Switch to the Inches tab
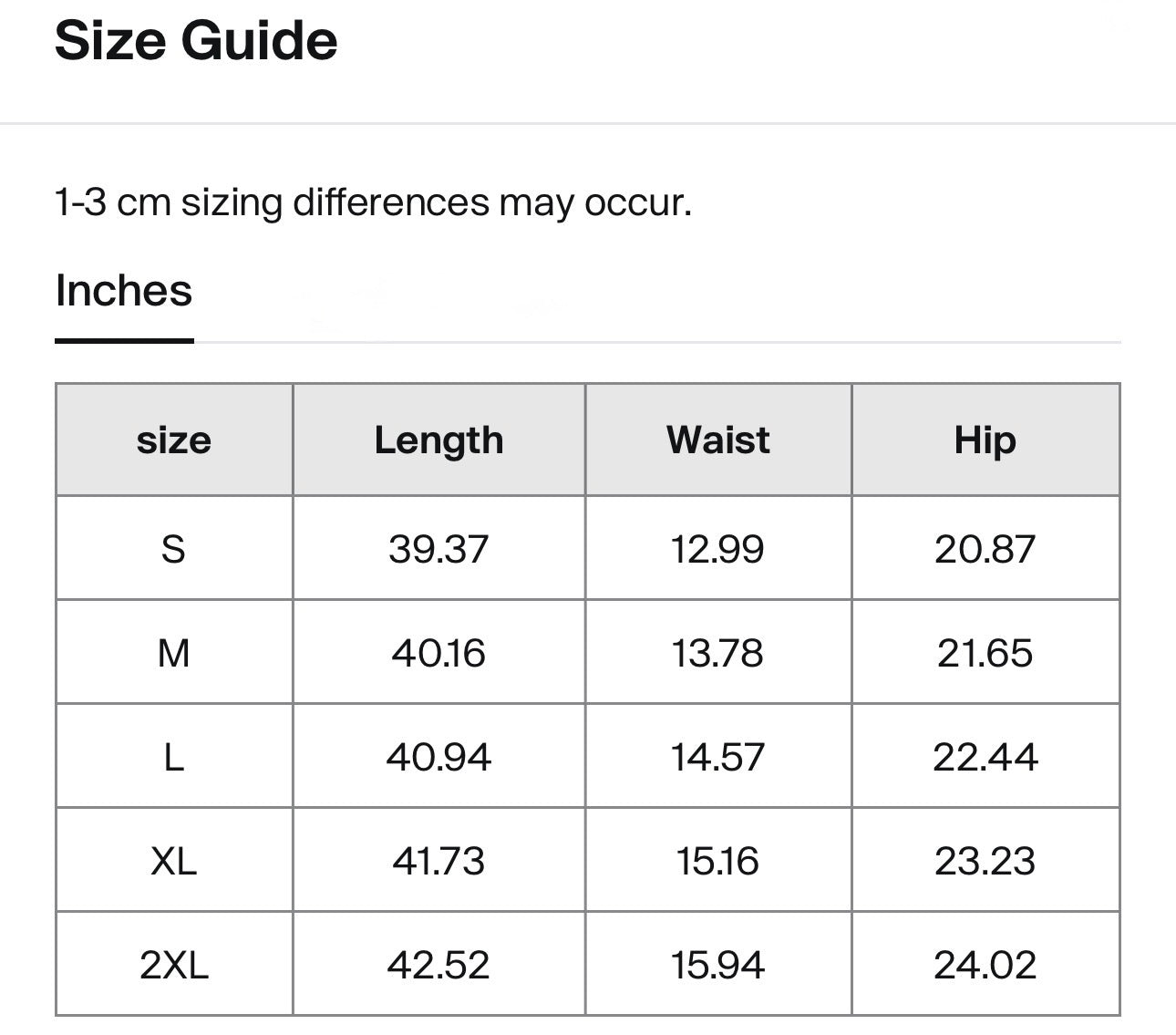The height and width of the screenshot is (1035, 1176). click(x=123, y=290)
